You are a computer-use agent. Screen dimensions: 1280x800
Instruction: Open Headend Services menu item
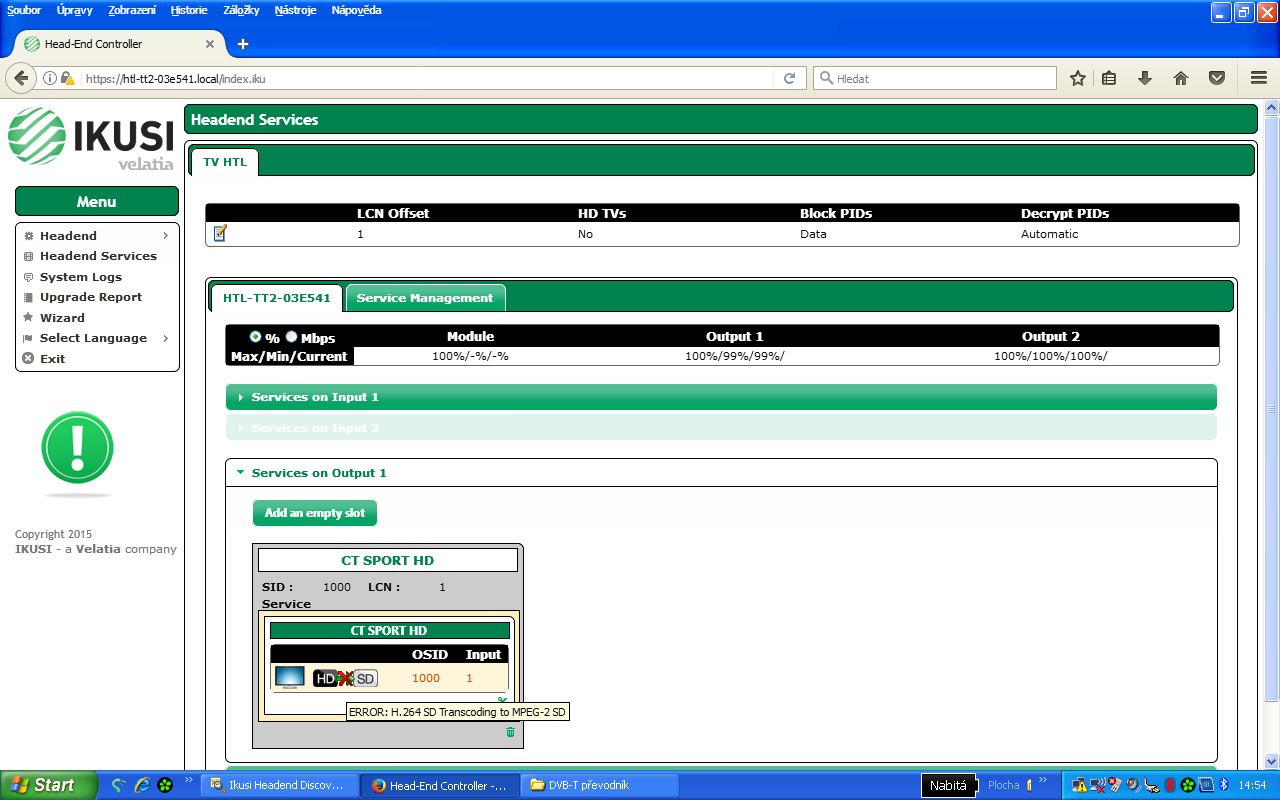click(98, 256)
